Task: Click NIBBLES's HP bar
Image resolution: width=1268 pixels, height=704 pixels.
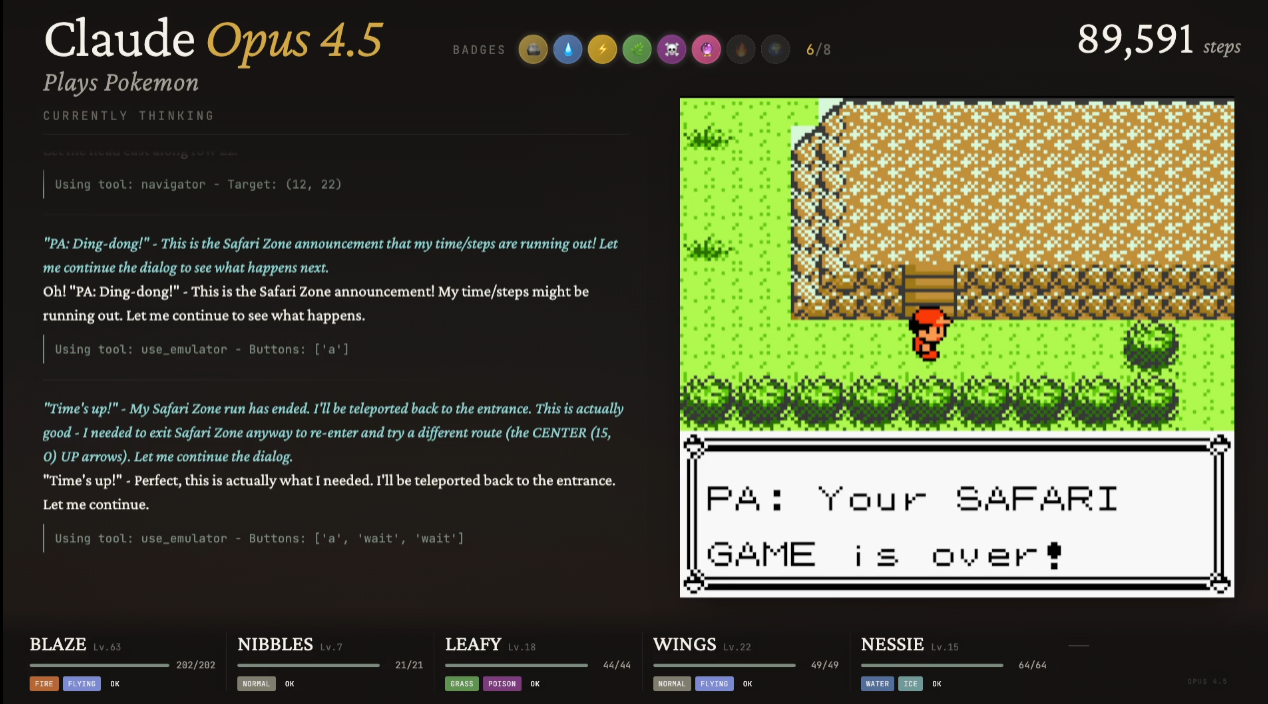Action: pos(308,665)
